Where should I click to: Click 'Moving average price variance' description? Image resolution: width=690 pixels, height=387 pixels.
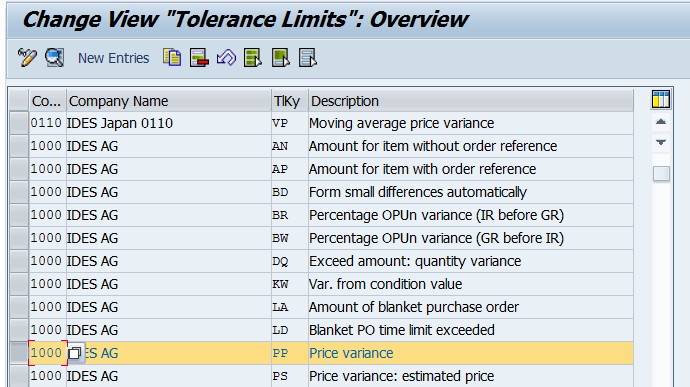(401, 123)
